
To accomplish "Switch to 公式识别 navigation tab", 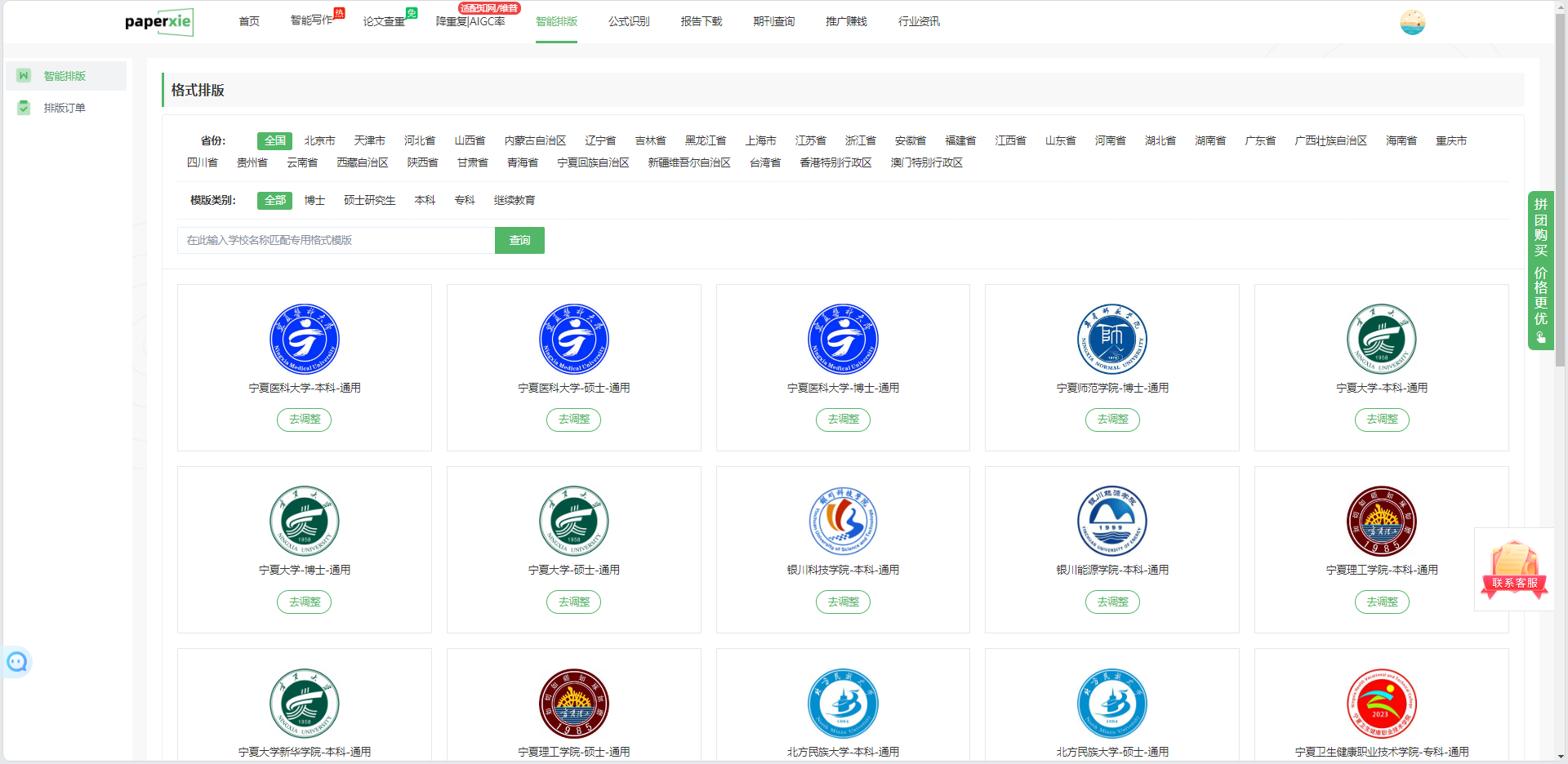I will pyautogui.click(x=629, y=22).
